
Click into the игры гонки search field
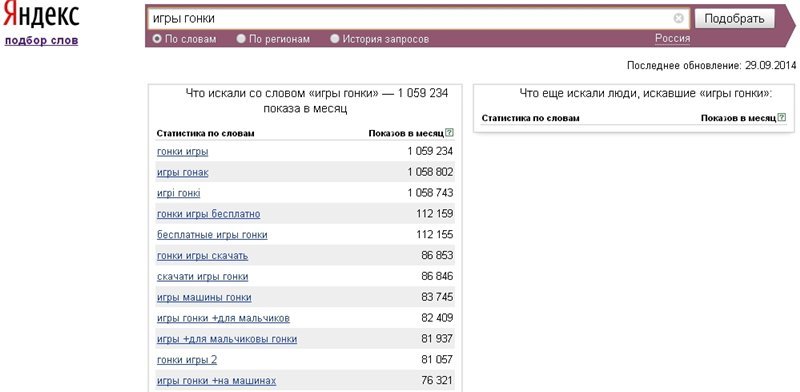click(411, 19)
